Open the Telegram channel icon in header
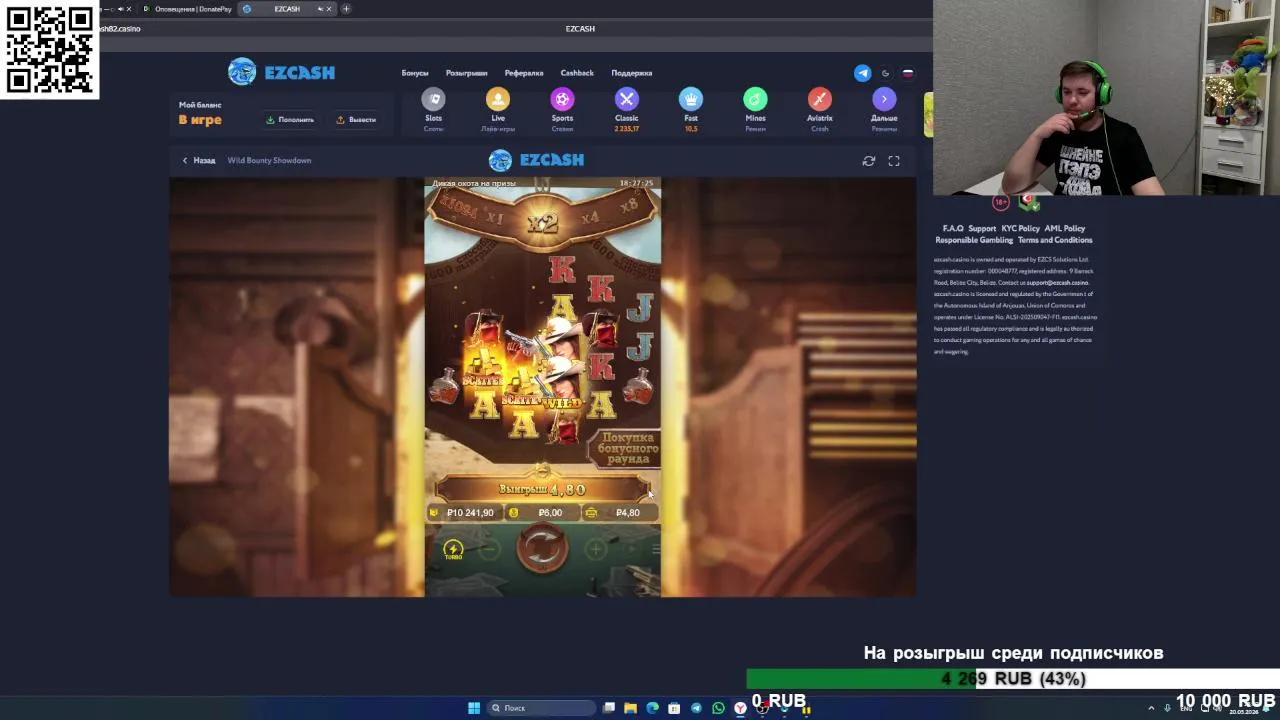The width and height of the screenshot is (1280, 720). point(862,73)
